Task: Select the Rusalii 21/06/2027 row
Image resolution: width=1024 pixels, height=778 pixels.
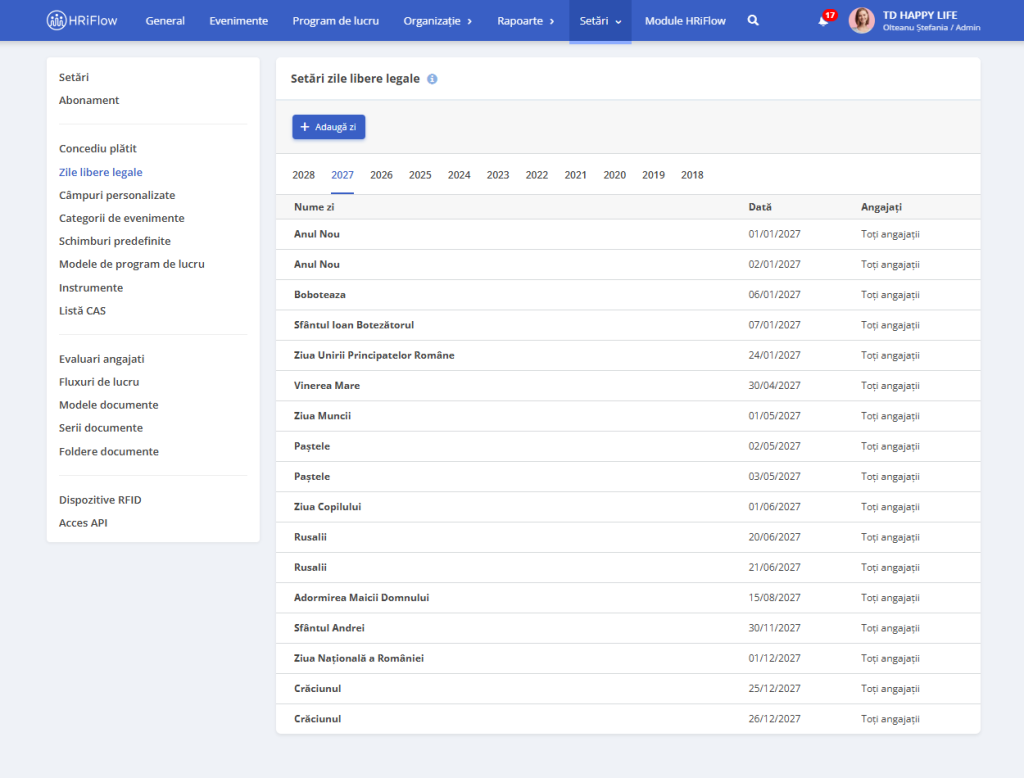Action: coord(628,567)
